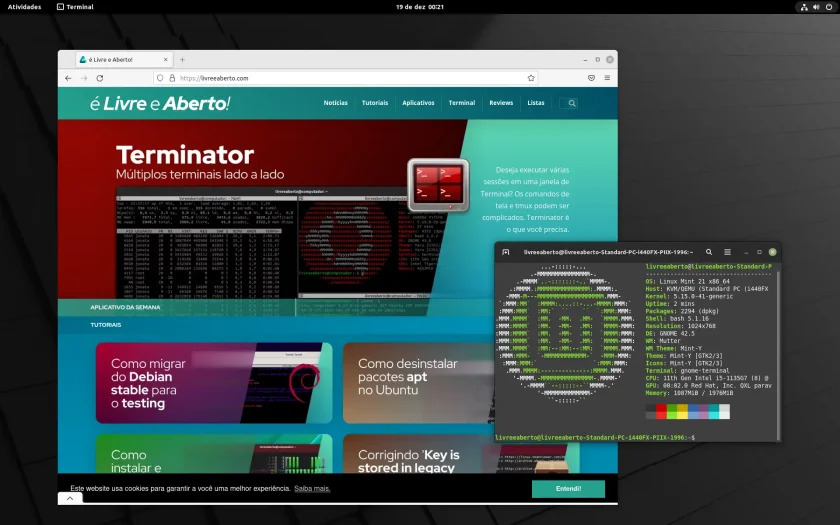Go back with Firefox back arrow
The height and width of the screenshot is (525, 840).
pyautogui.click(x=68, y=78)
